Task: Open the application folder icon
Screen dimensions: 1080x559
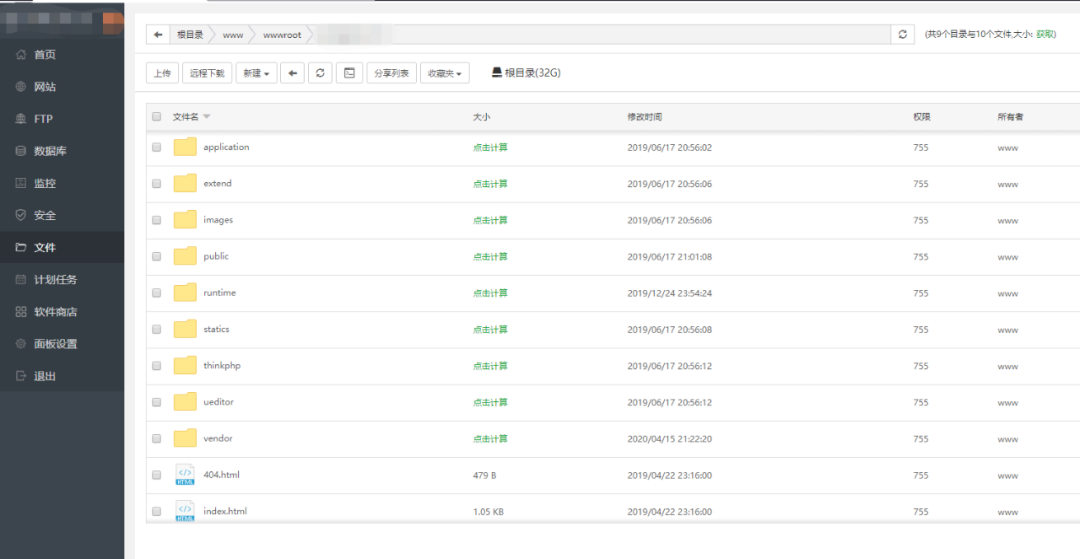Action: point(185,147)
